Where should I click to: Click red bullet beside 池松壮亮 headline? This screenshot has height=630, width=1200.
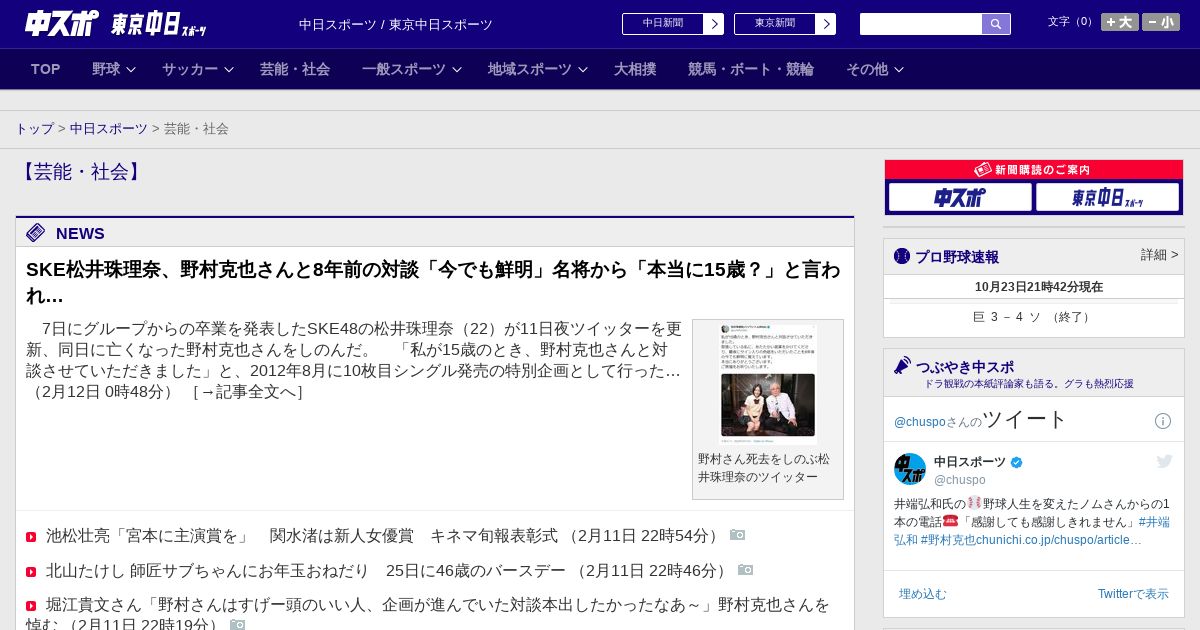click(31, 537)
